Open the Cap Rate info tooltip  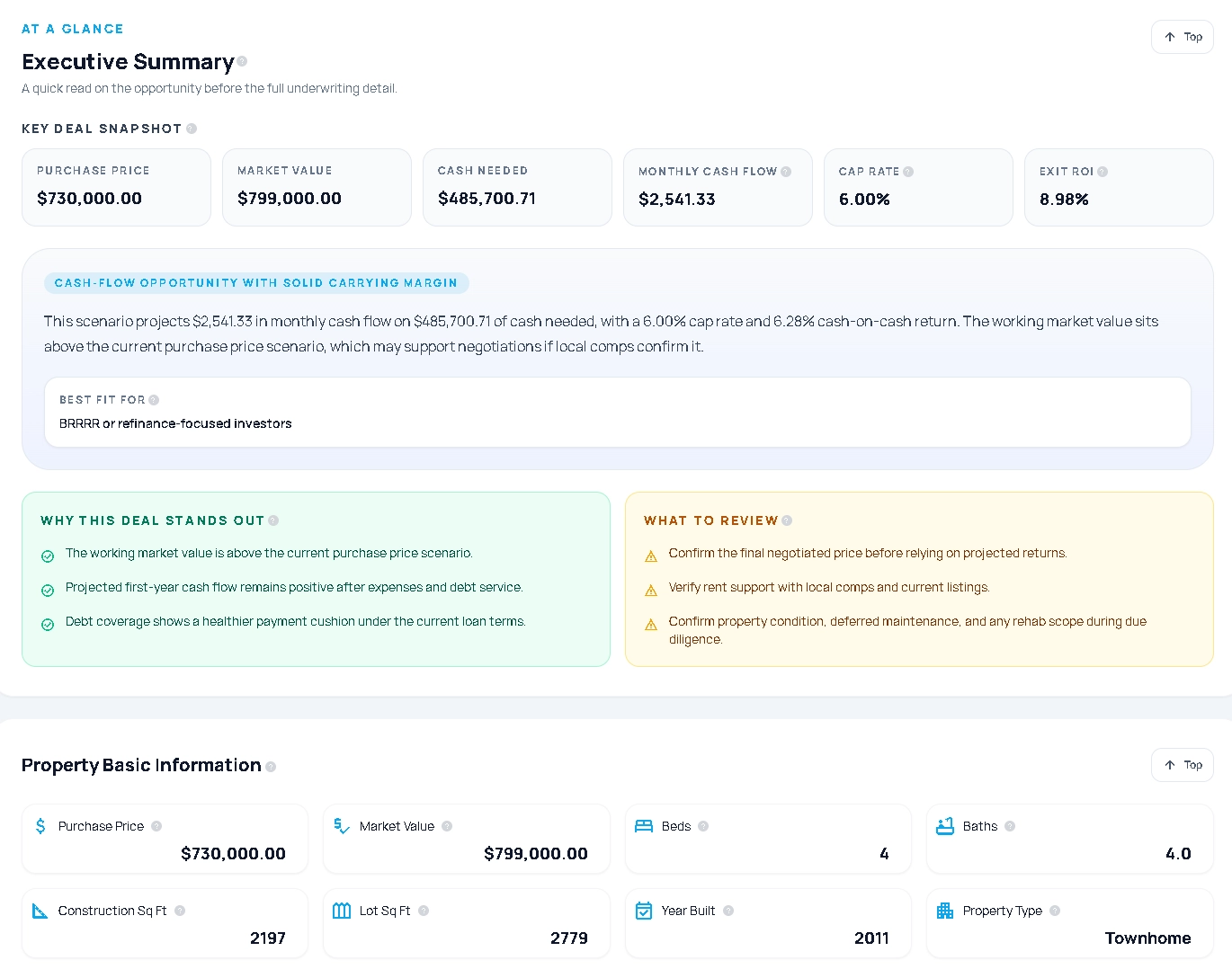[908, 171]
